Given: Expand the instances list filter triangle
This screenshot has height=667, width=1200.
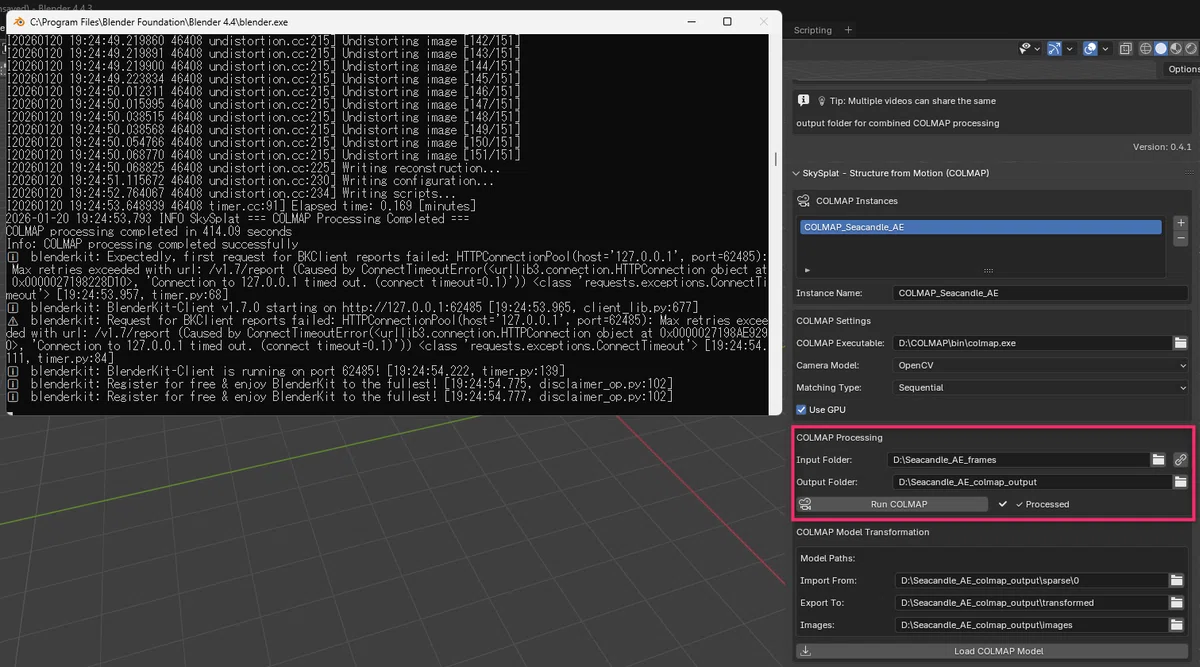Looking at the screenshot, I should pos(807,270).
